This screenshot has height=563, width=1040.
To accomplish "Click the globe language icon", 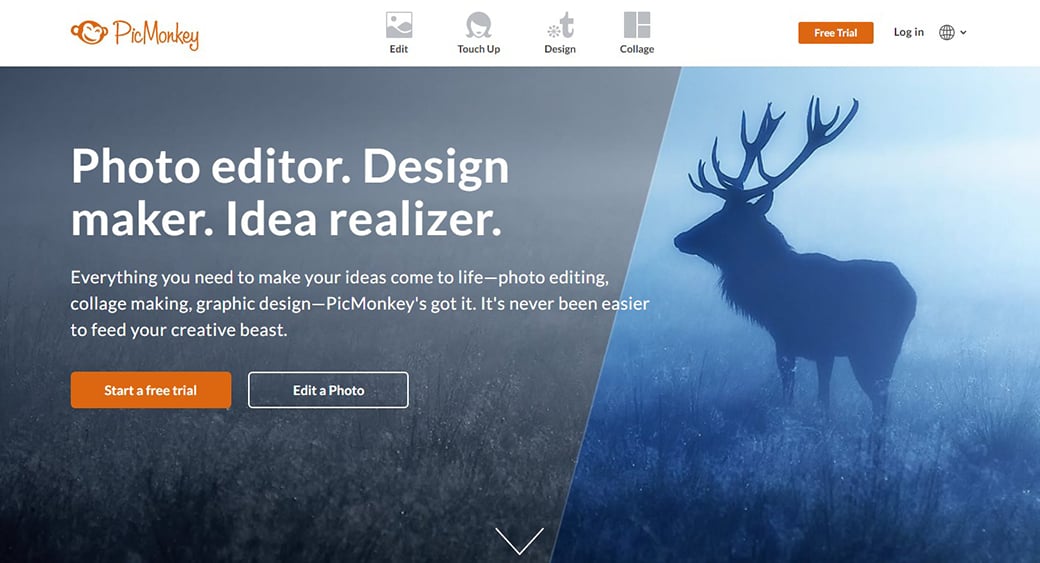I will pos(946,32).
